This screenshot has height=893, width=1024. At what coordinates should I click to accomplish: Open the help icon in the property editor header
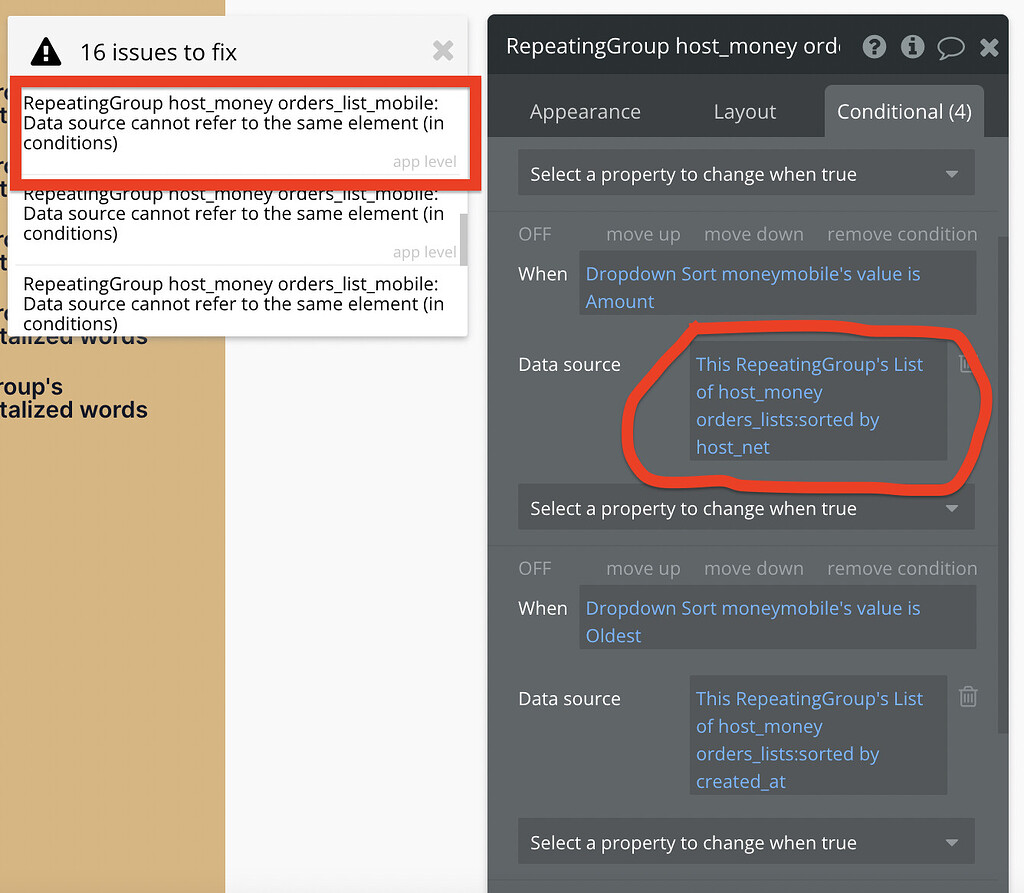pyautogui.click(x=874, y=47)
